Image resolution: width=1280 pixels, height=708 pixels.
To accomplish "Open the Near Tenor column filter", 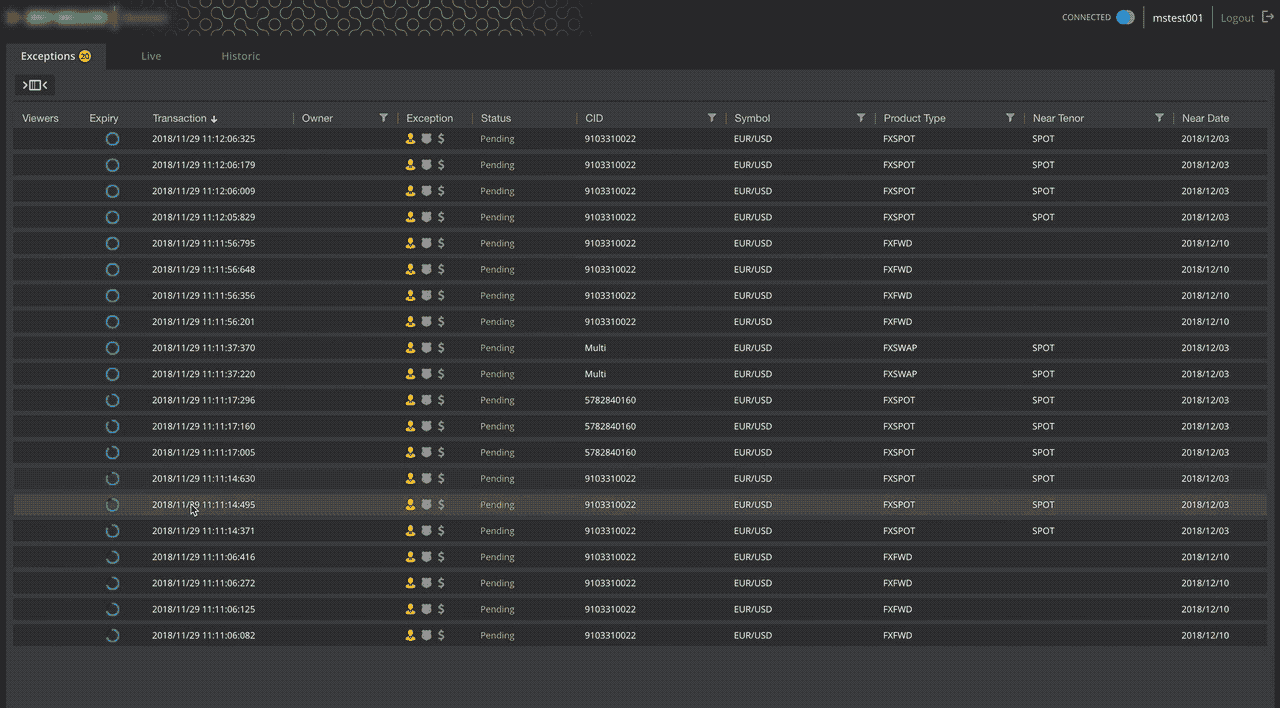I will pos(1159,118).
